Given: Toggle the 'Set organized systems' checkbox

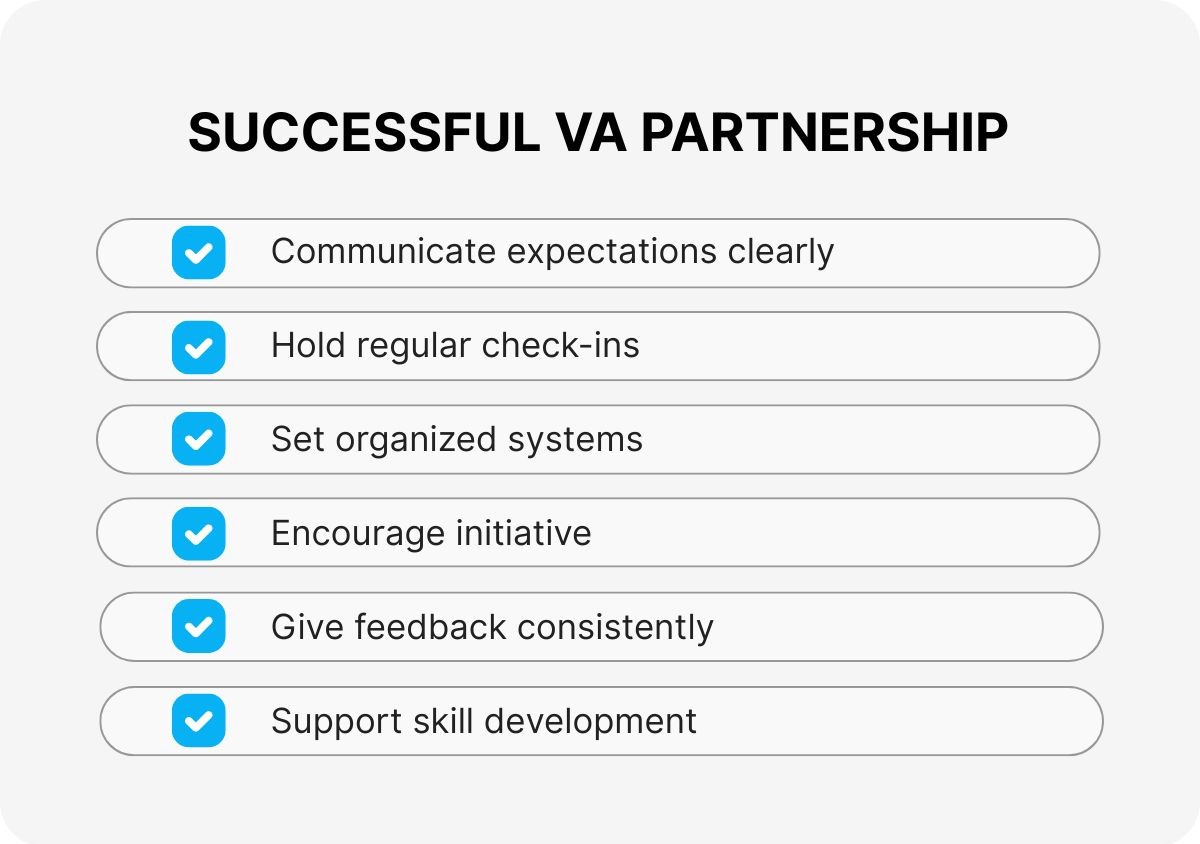Looking at the screenshot, I should click(198, 439).
